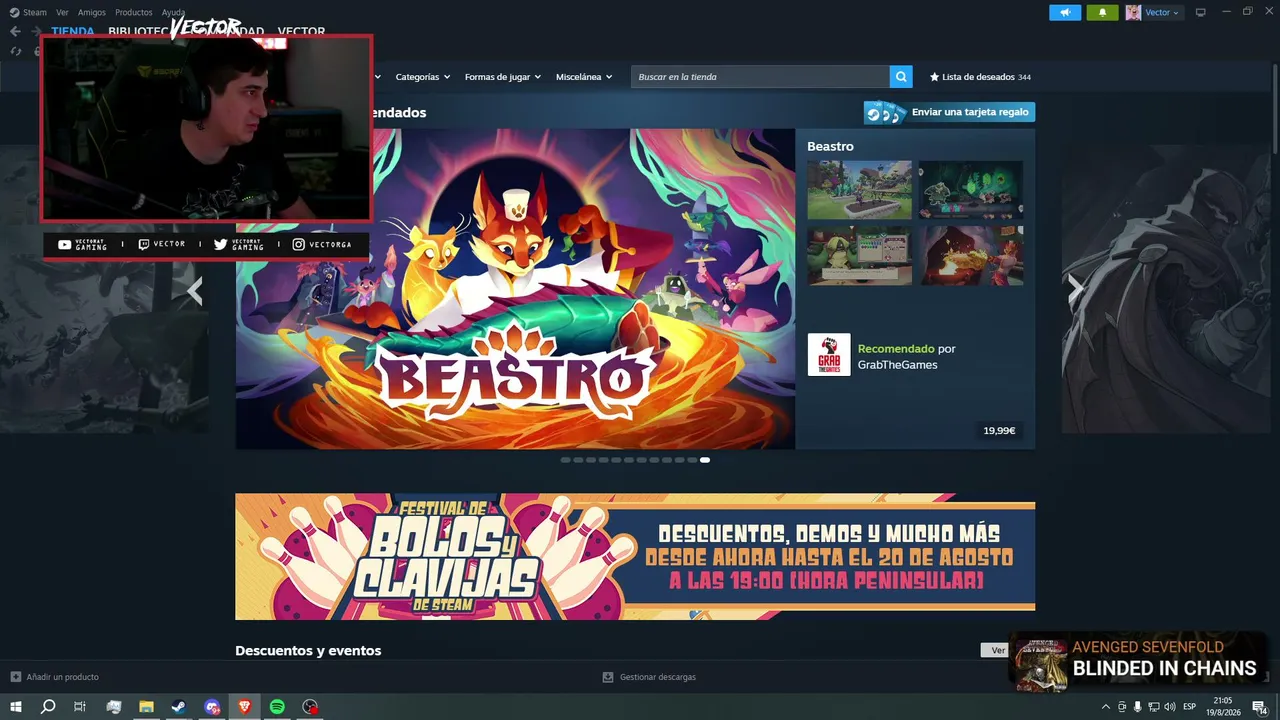Click the Descuentos y eventos heading

(308, 651)
